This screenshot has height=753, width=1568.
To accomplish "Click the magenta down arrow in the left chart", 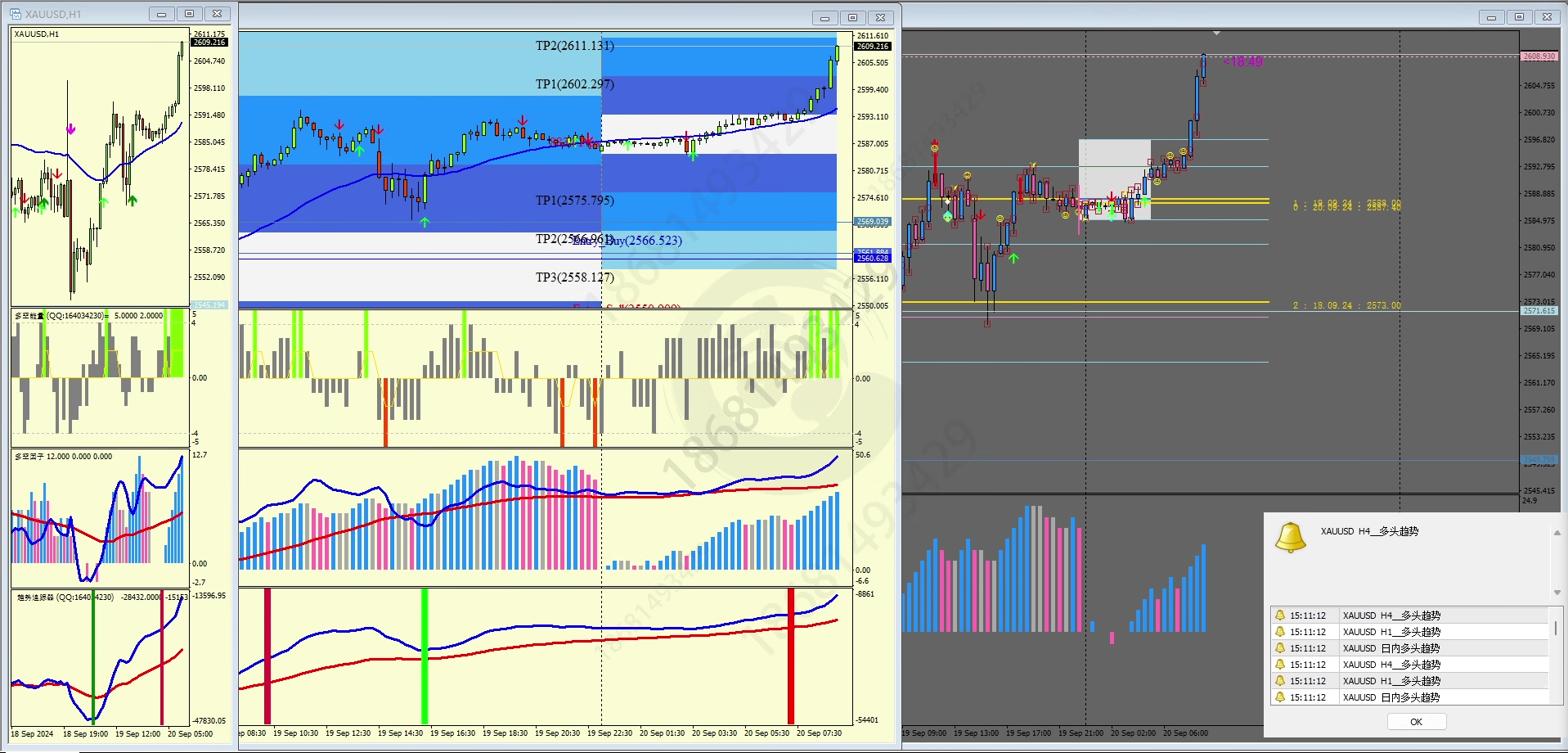I will tap(71, 129).
